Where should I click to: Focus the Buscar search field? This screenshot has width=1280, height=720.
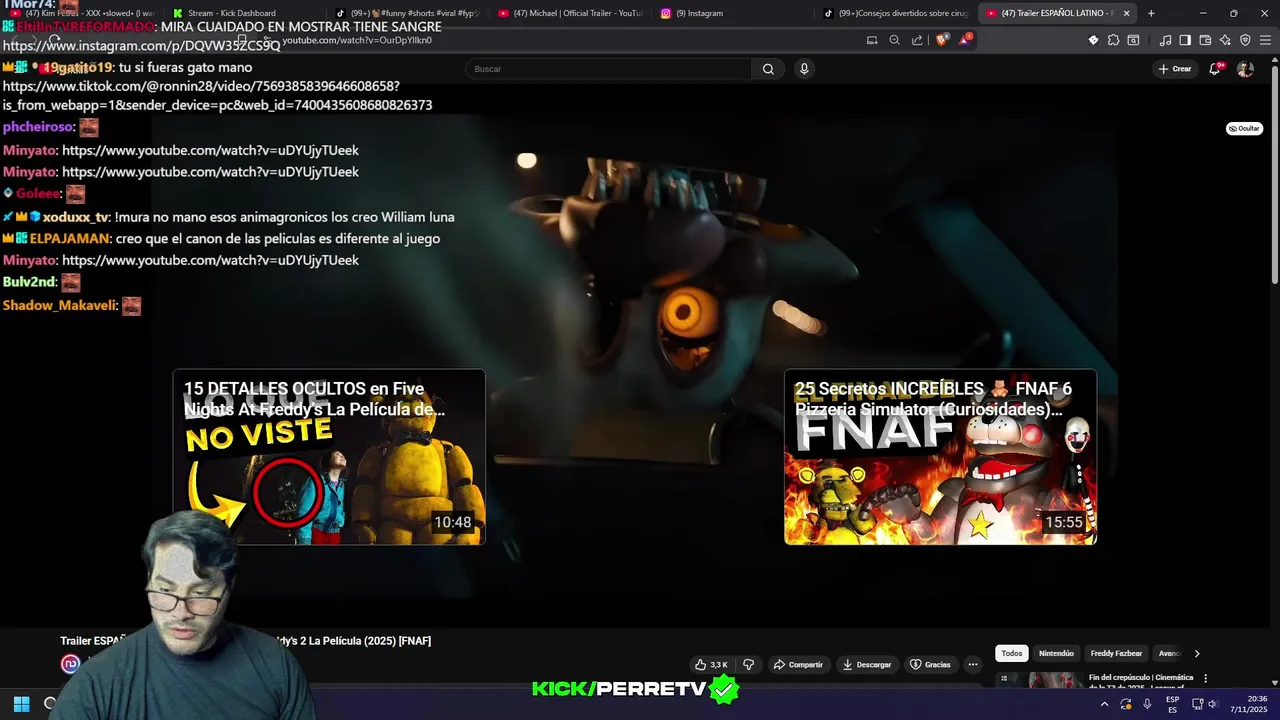coord(608,69)
